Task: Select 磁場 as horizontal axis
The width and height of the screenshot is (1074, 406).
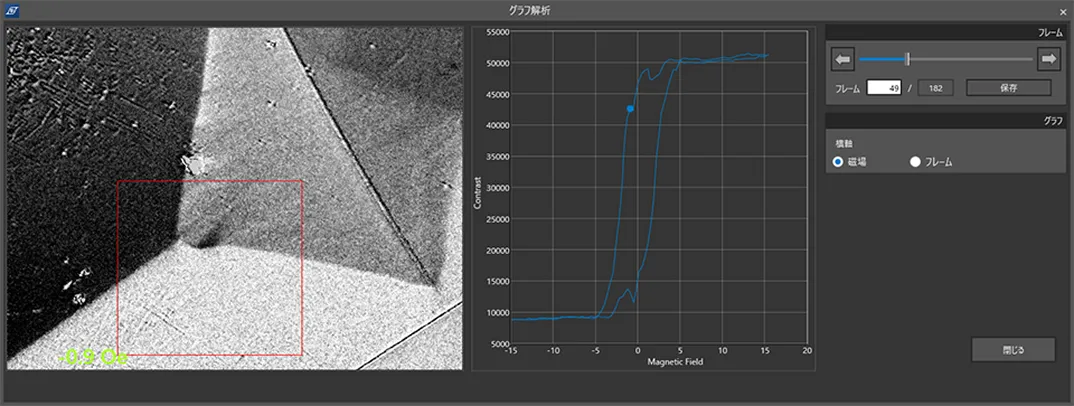Action: point(838,162)
